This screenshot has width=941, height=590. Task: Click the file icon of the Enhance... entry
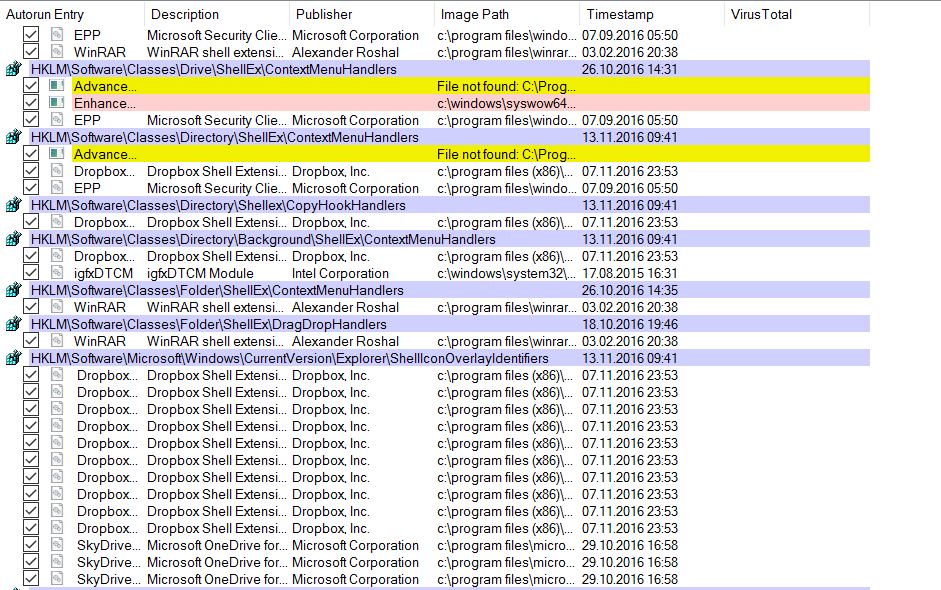point(57,103)
